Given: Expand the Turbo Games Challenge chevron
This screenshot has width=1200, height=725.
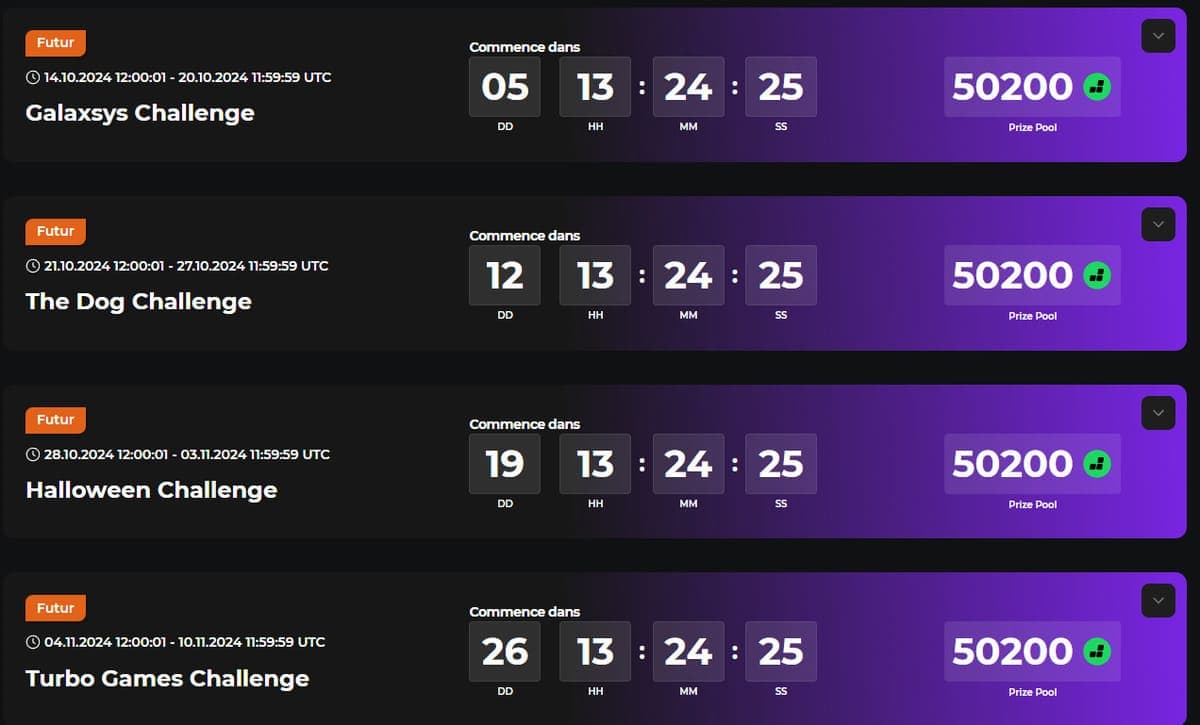Looking at the screenshot, I should coord(1158,601).
